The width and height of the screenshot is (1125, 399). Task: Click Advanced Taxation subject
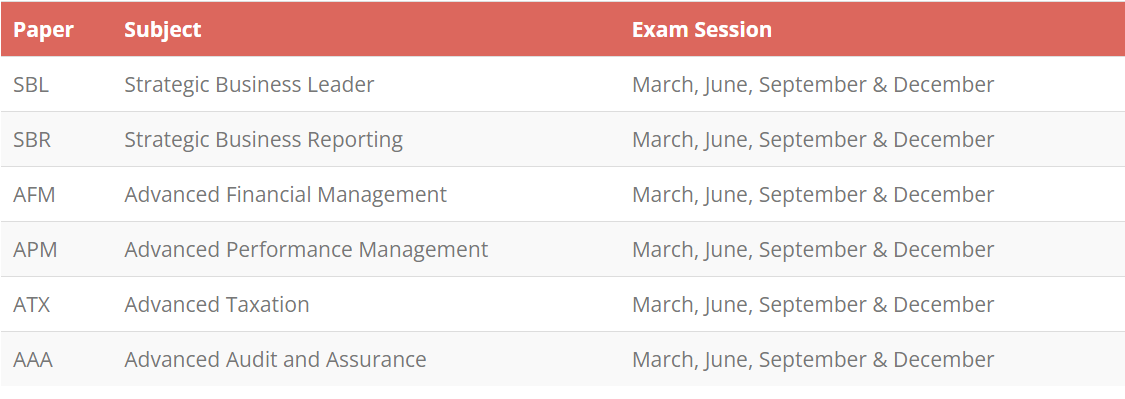[x=217, y=304]
